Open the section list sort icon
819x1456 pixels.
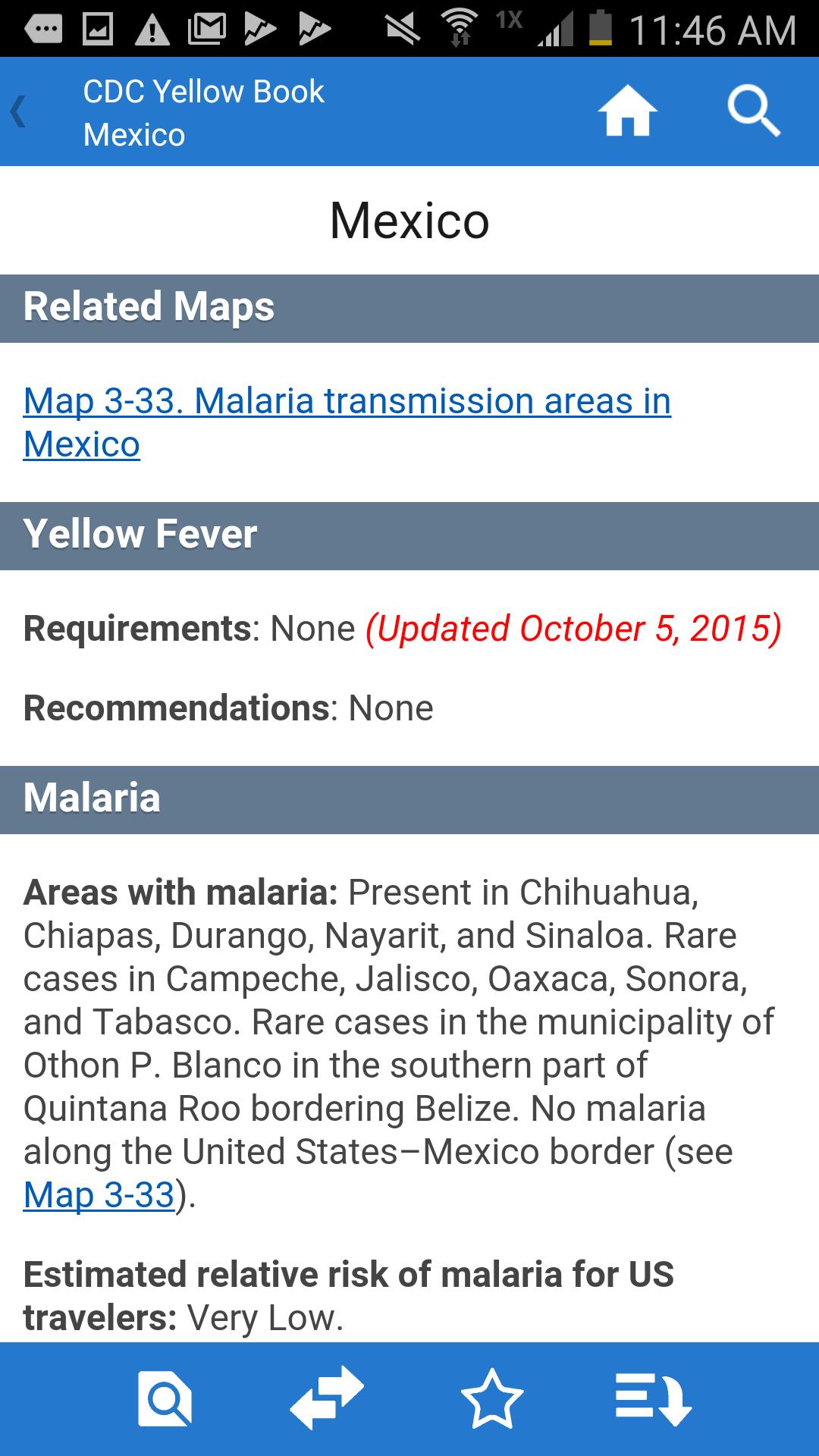coord(654,1398)
